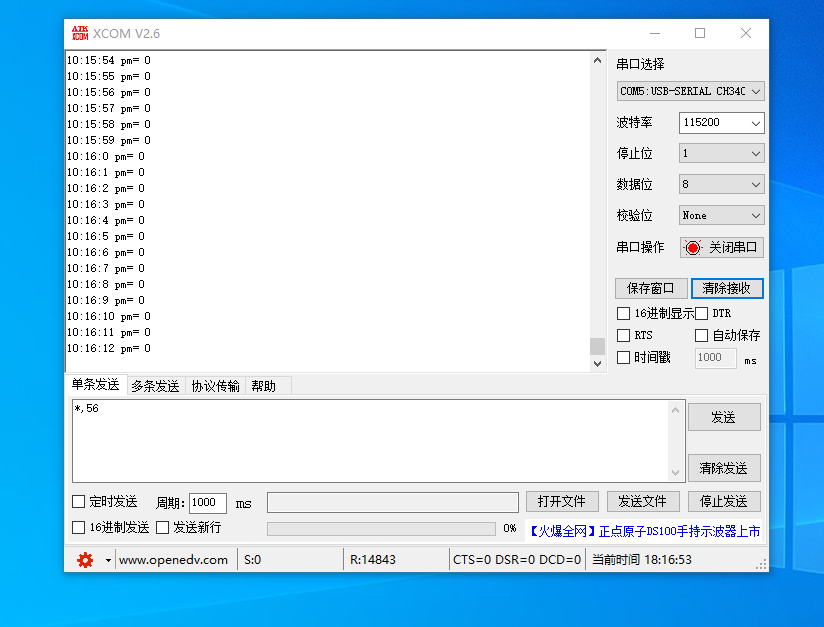Click the 发送 button
Screen dimensions: 824x627
(724, 417)
